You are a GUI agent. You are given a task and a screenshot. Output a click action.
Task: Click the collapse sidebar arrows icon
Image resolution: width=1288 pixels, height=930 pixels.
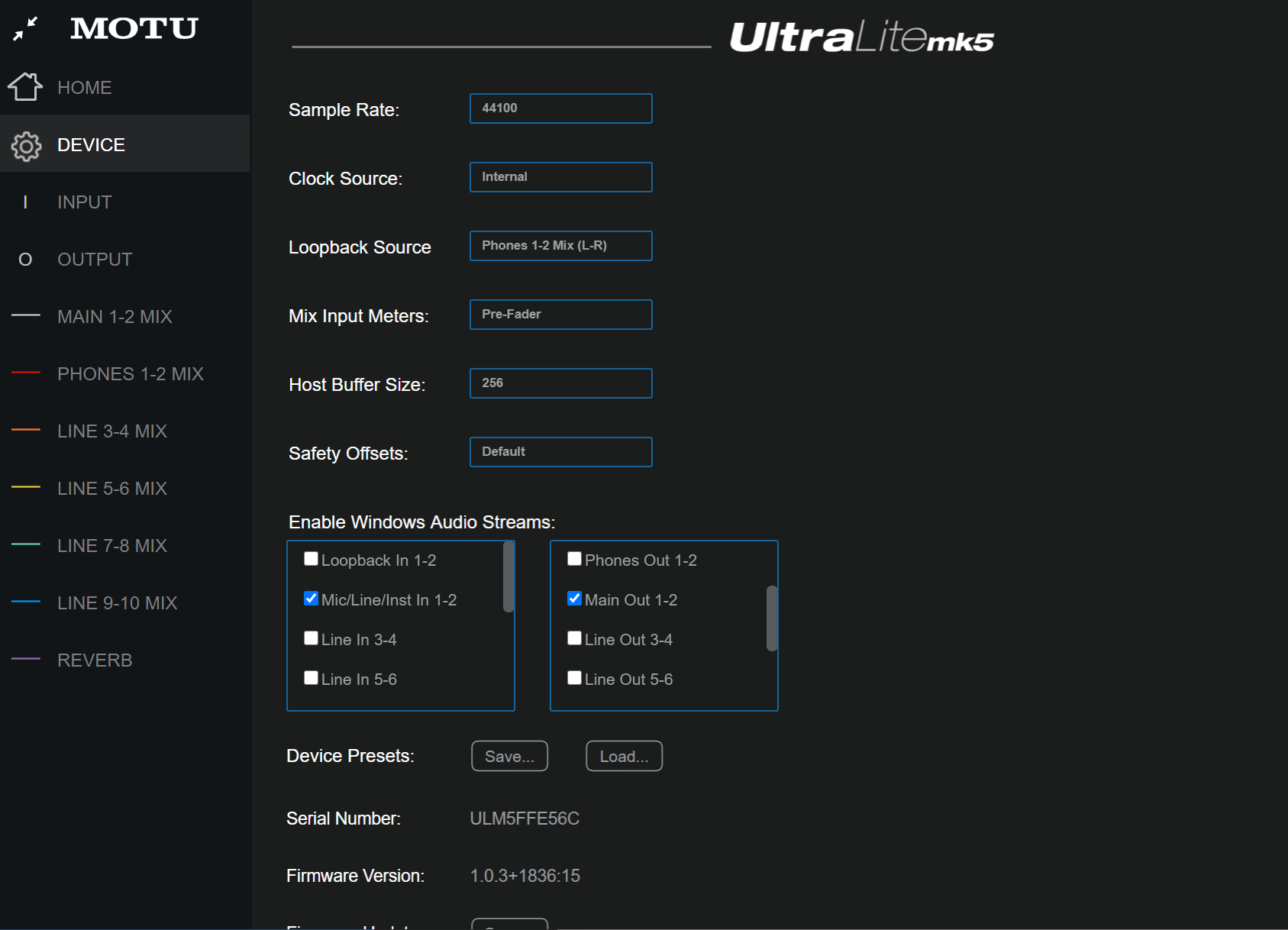click(x=25, y=29)
